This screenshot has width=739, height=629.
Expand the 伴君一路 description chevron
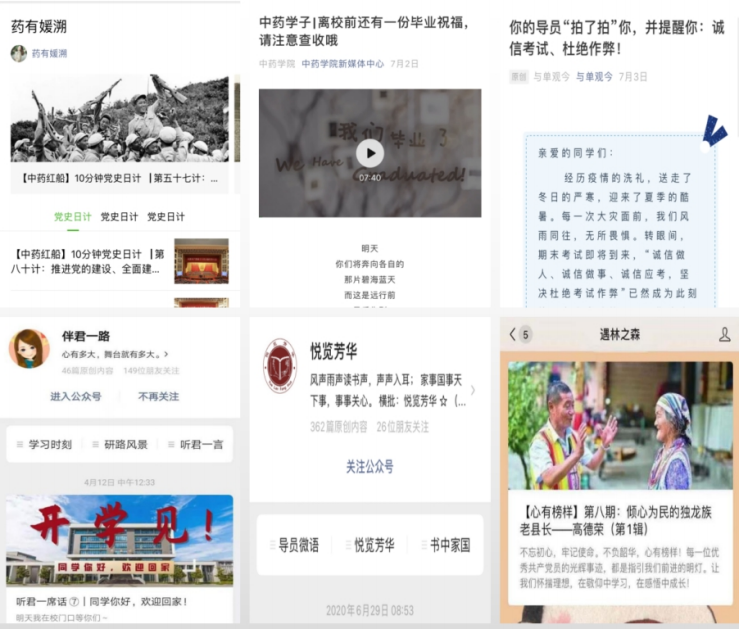coord(166,354)
